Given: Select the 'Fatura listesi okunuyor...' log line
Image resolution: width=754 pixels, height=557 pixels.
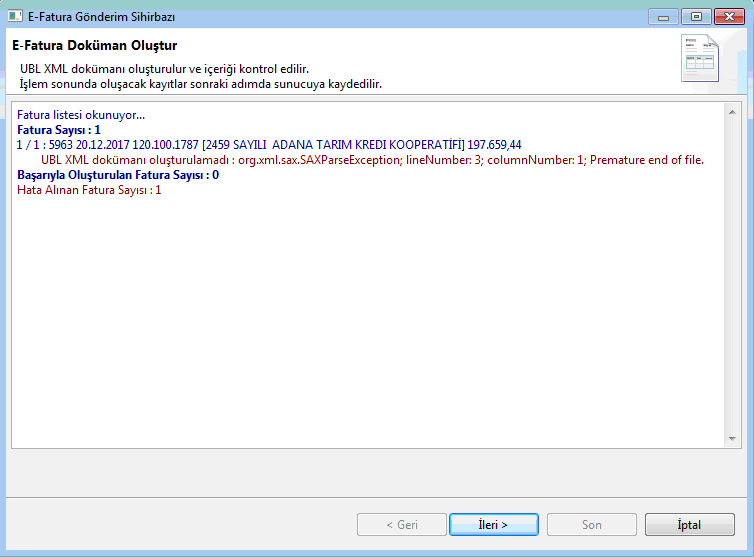Looking at the screenshot, I should 81,115.
